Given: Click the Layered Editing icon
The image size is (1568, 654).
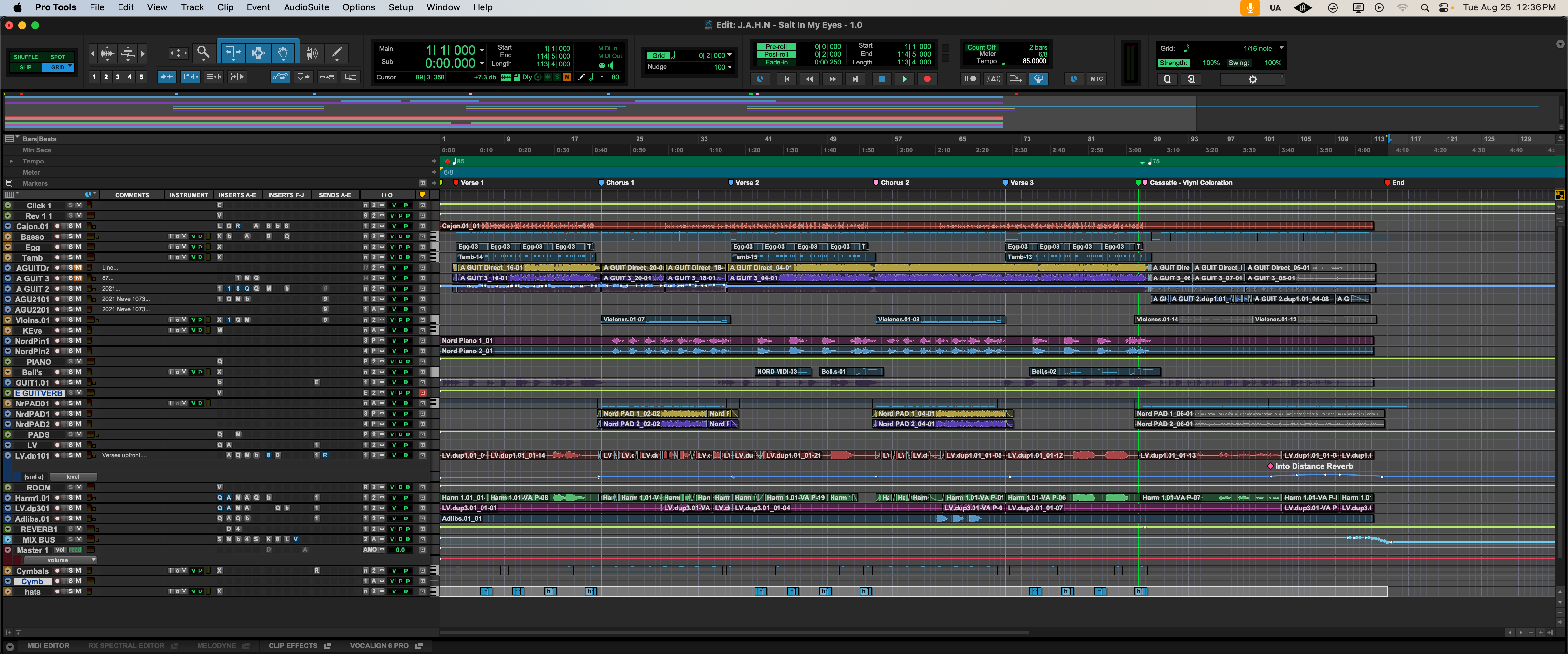Looking at the screenshot, I should [x=351, y=77].
